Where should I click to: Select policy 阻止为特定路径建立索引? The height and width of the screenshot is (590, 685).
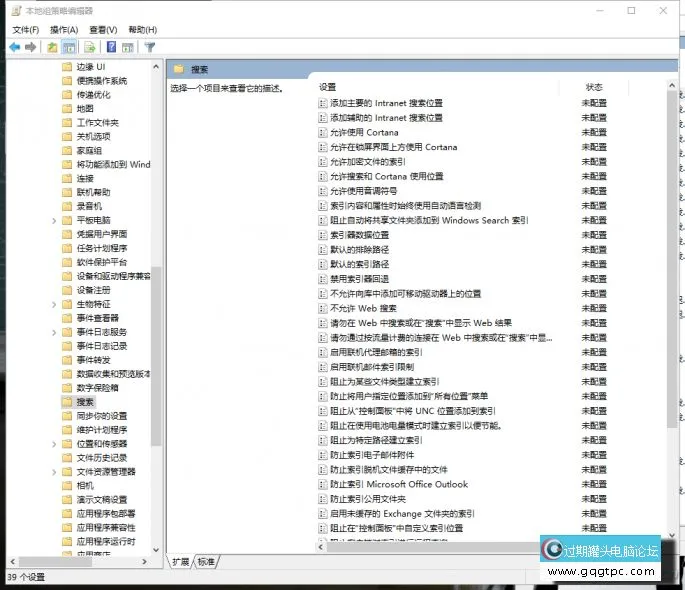pyautogui.click(x=376, y=441)
